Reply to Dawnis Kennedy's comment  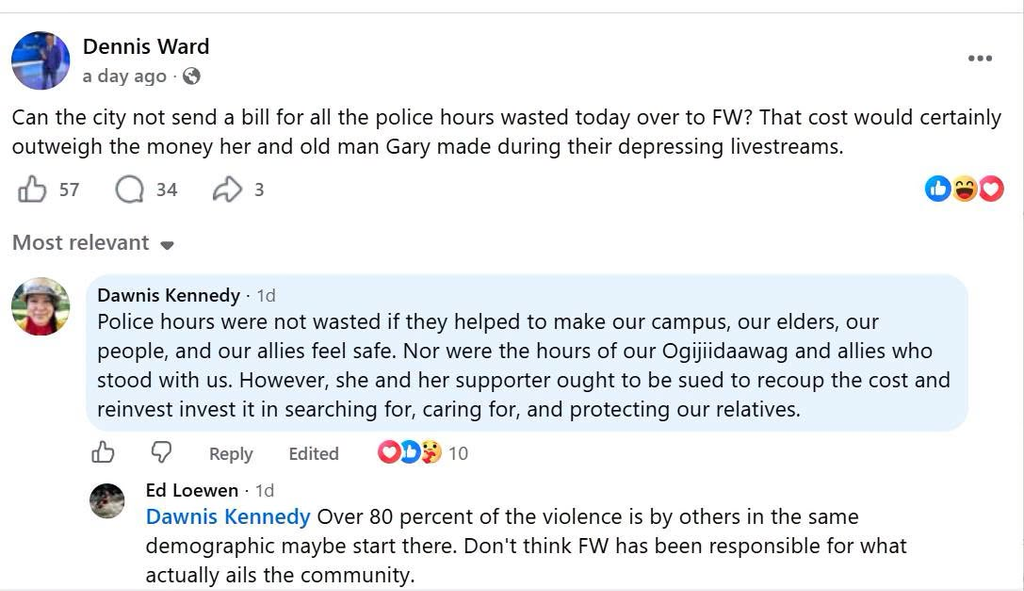click(231, 454)
